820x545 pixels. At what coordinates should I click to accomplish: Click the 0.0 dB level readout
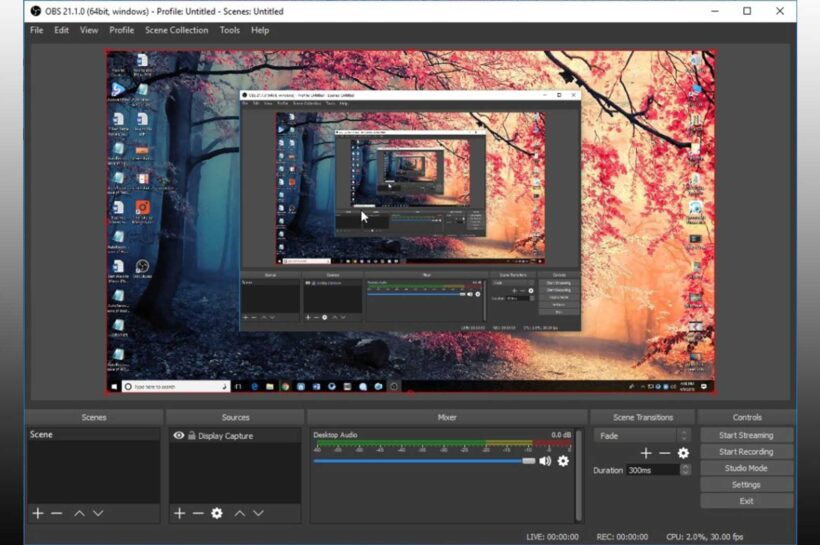pyautogui.click(x=561, y=435)
